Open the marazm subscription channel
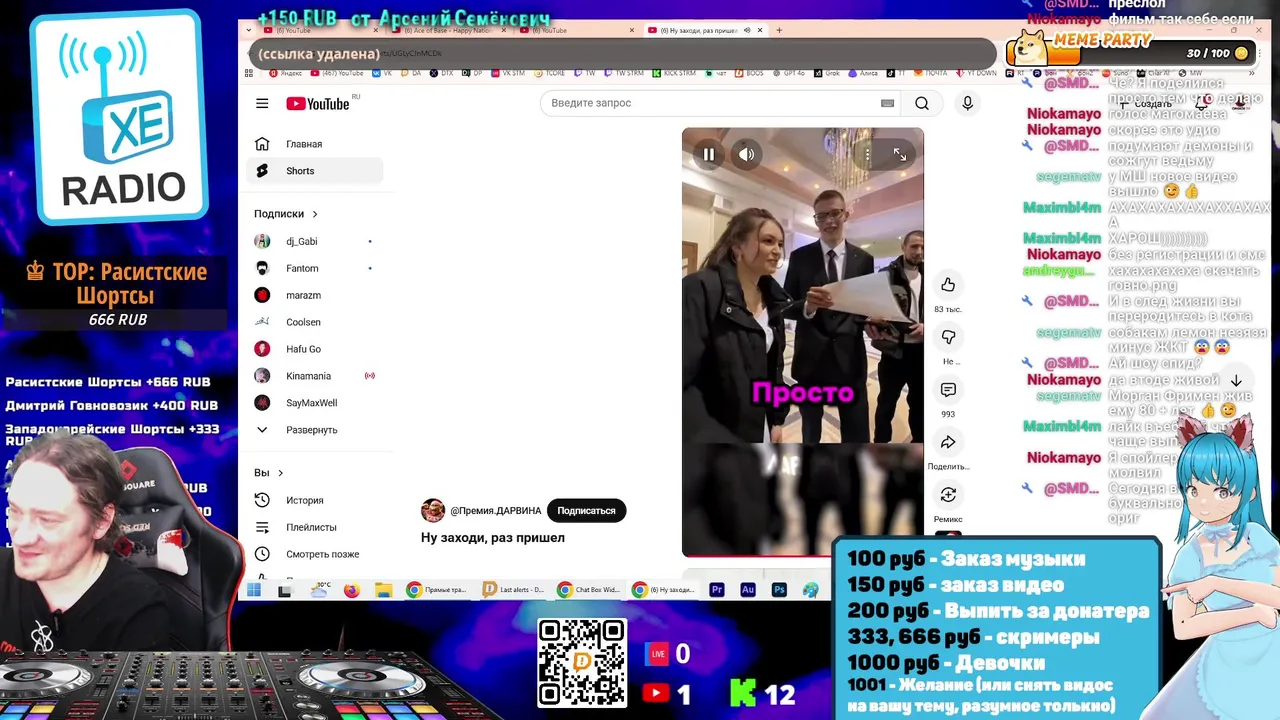Viewport: 1280px width, 720px height. (315, 295)
